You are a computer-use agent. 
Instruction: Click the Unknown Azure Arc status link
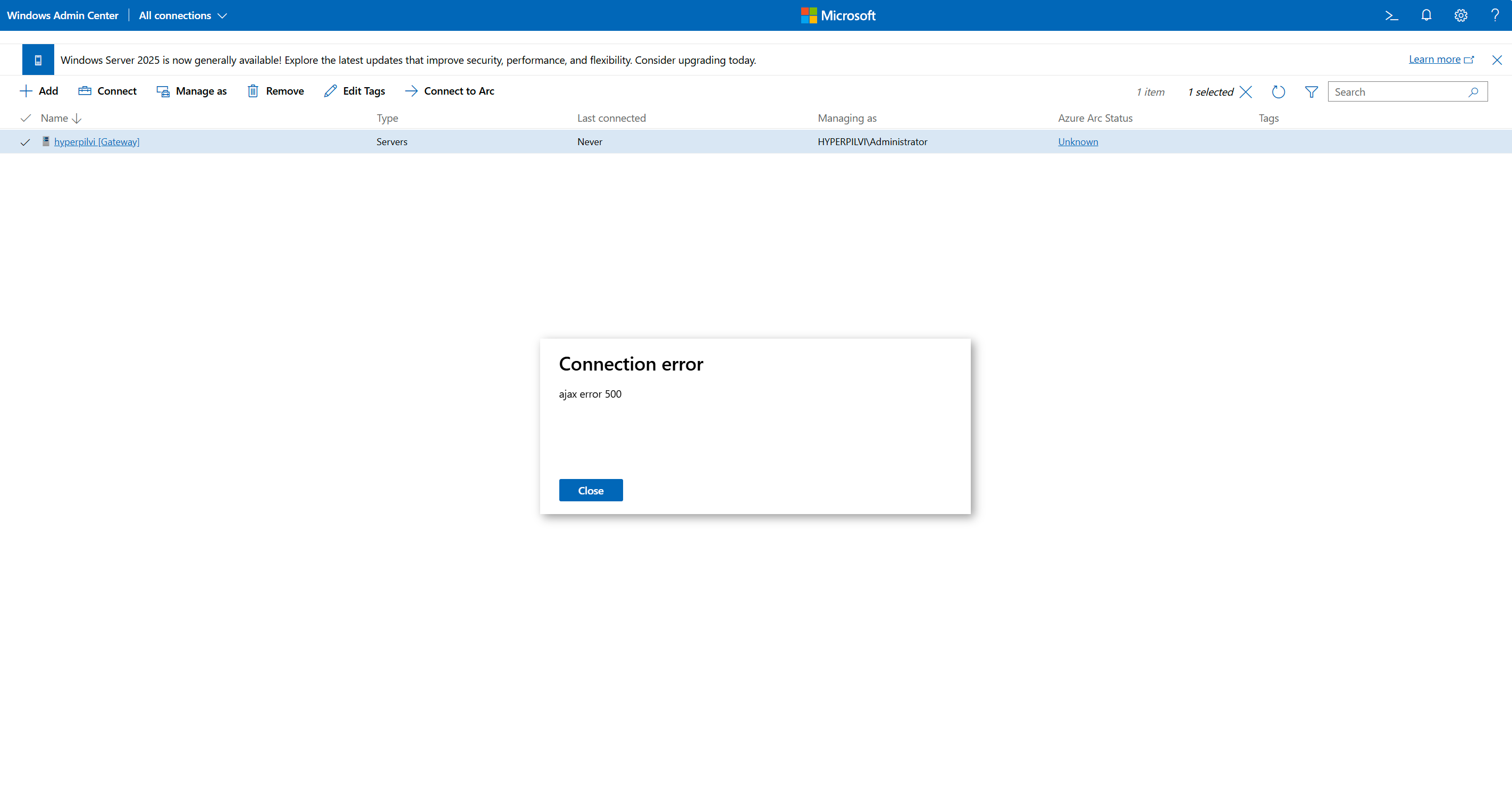point(1078,142)
